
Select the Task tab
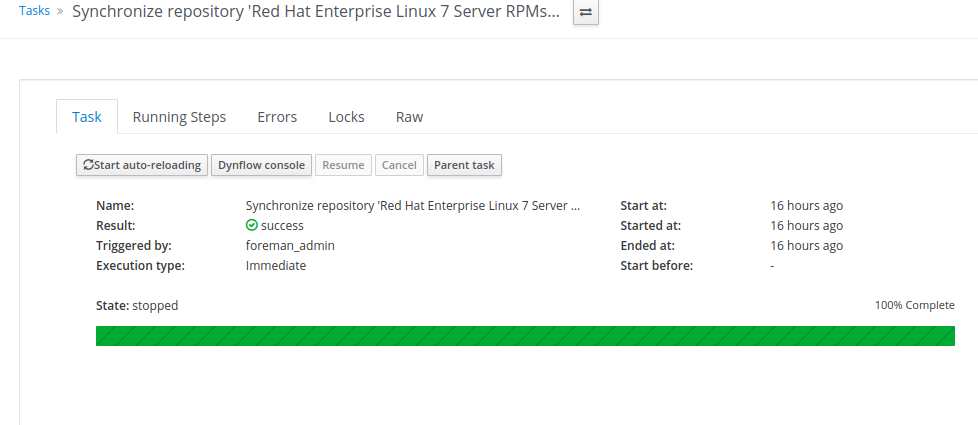tap(87, 117)
